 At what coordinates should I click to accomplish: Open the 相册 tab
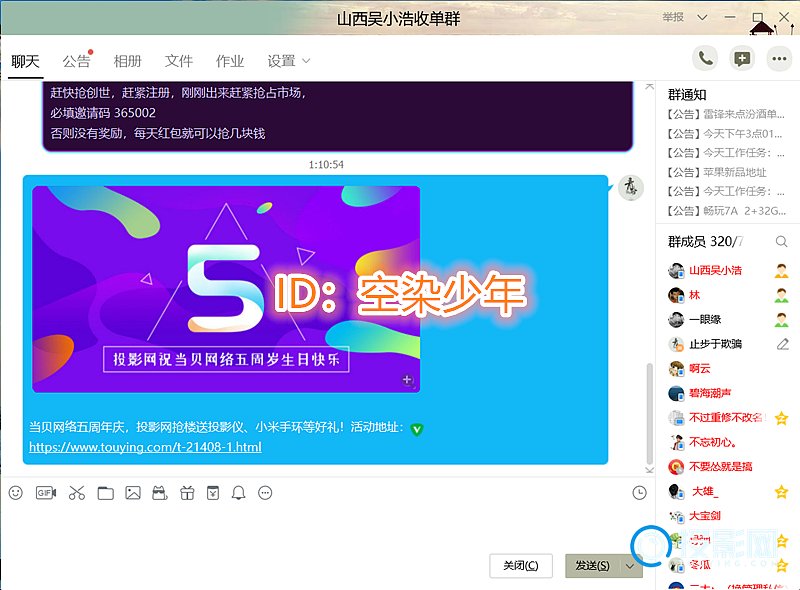tap(128, 61)
